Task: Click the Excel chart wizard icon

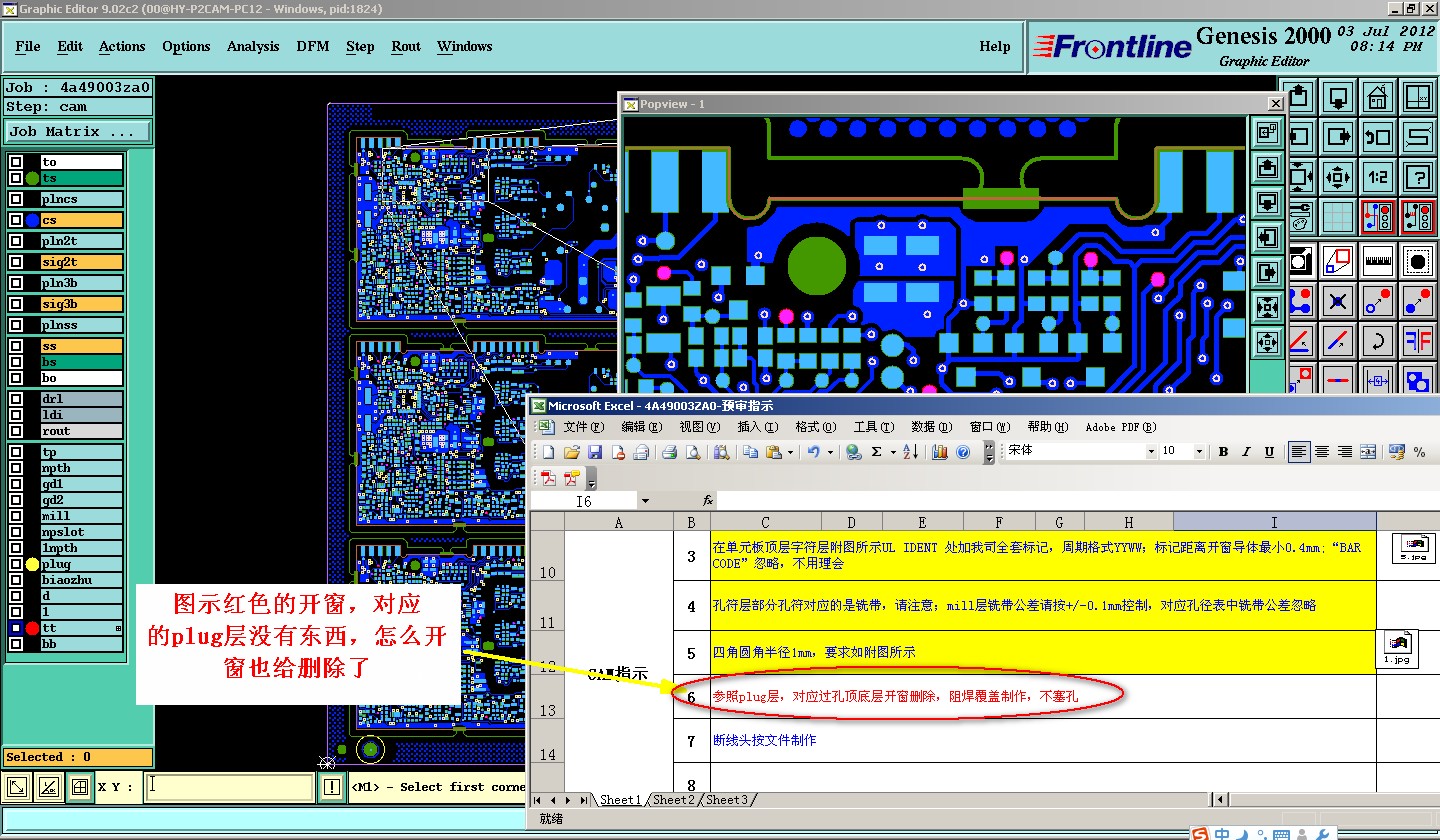Action: 940,452
